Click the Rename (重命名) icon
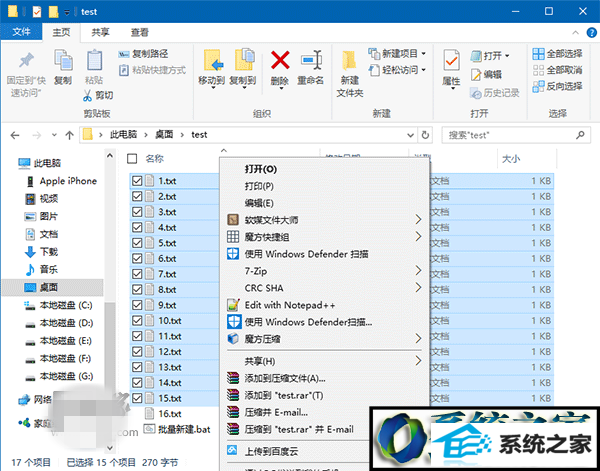The width and height of the screenshot is (600, 471). point(311,60)
